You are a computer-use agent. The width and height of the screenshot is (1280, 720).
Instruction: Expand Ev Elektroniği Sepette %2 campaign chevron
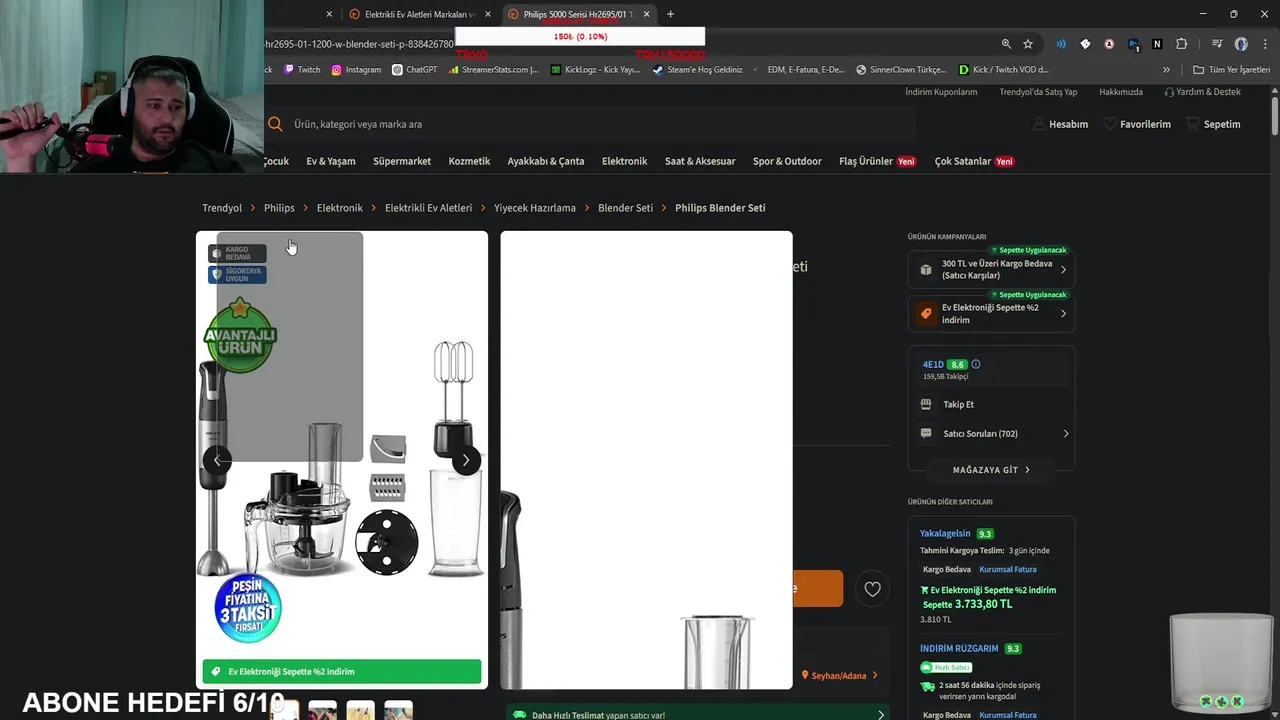(1063, 313)
